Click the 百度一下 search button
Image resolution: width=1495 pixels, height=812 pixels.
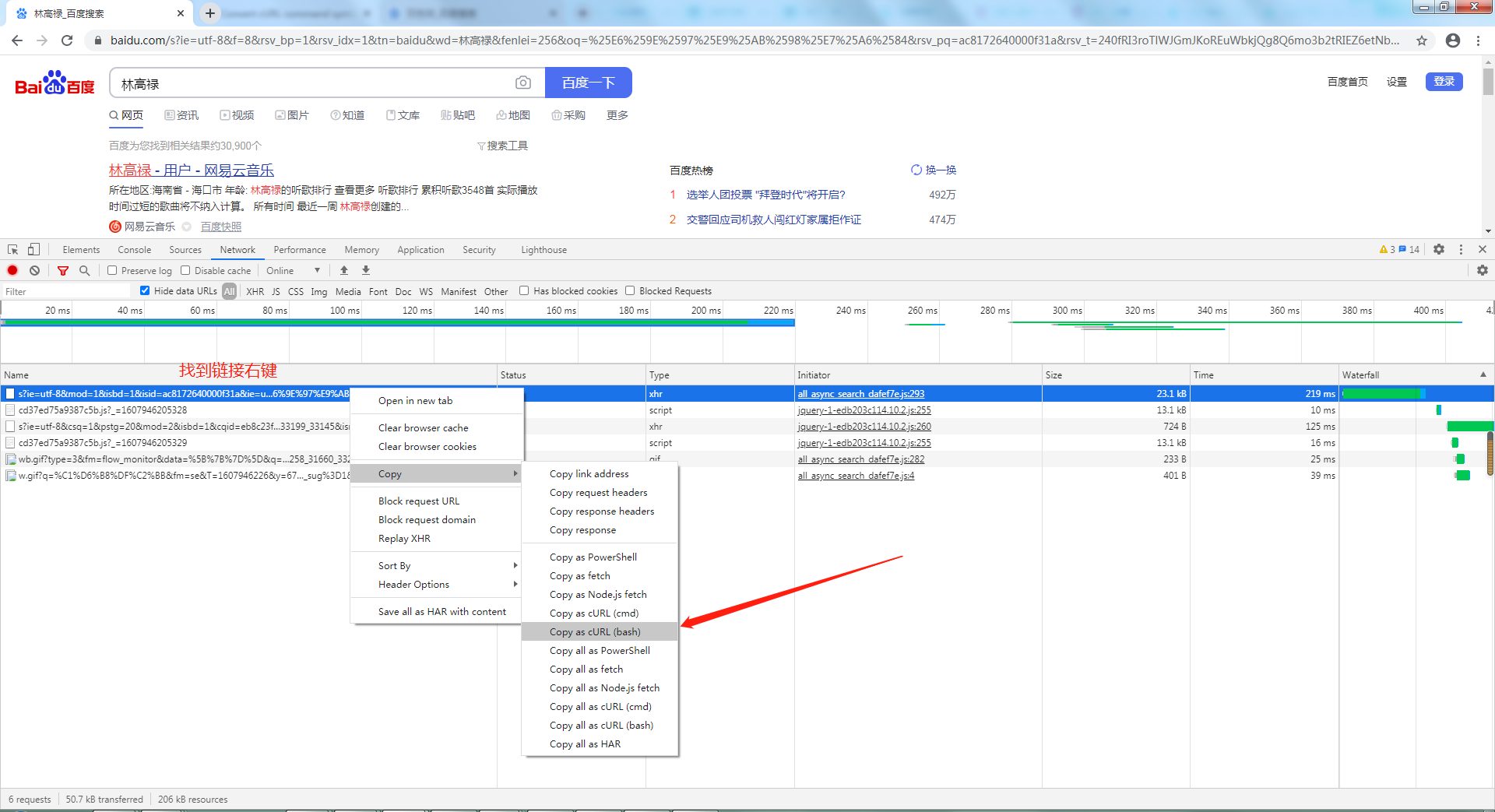pos(589,83)
